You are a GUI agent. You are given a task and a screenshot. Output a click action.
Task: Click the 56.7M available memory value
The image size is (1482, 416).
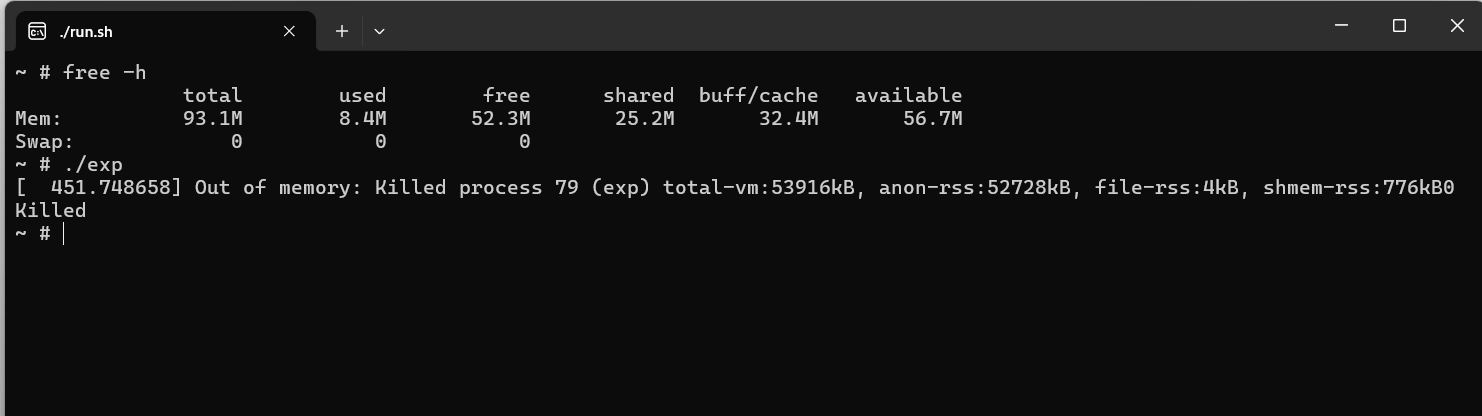[x=932, y=119]
